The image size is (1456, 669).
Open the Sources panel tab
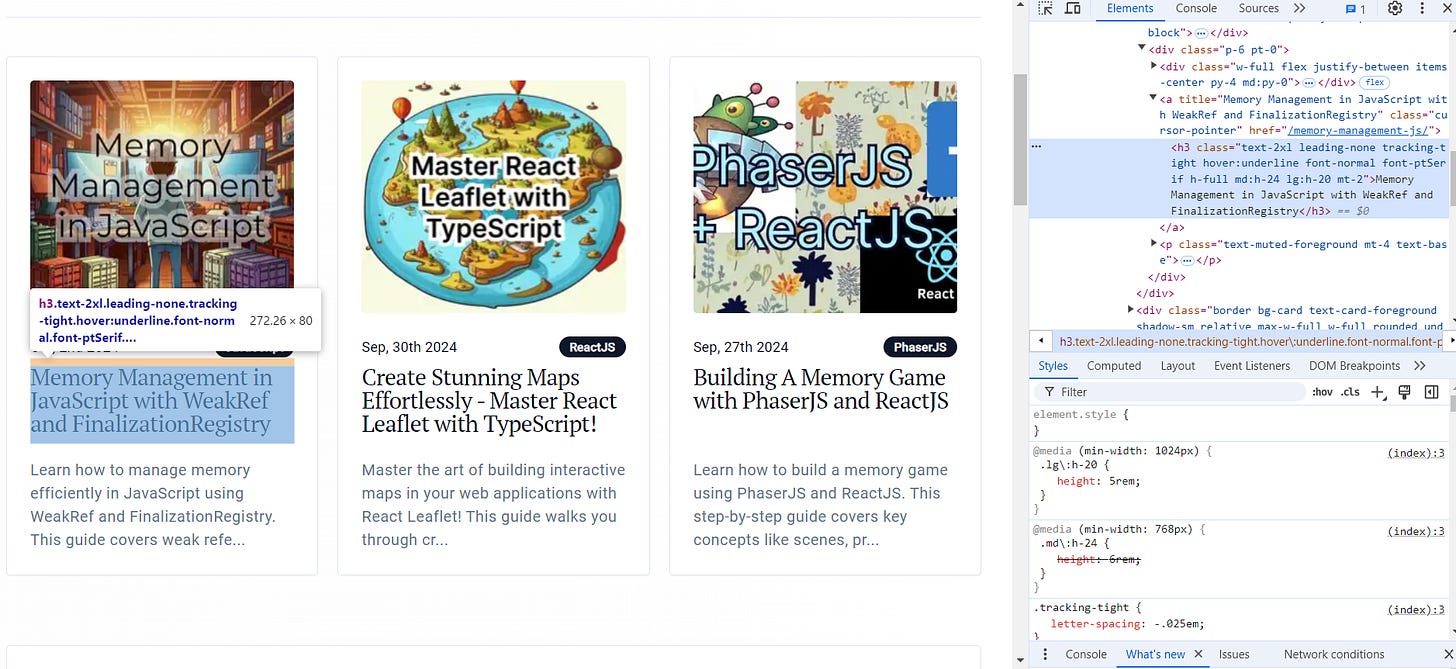point(1258,9)
